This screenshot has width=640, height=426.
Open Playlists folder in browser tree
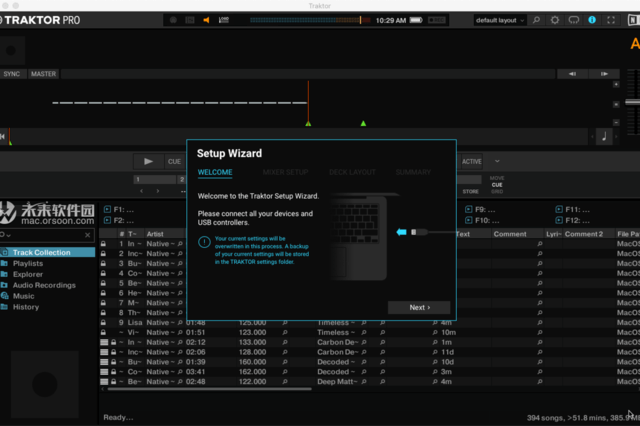[28, 264]
